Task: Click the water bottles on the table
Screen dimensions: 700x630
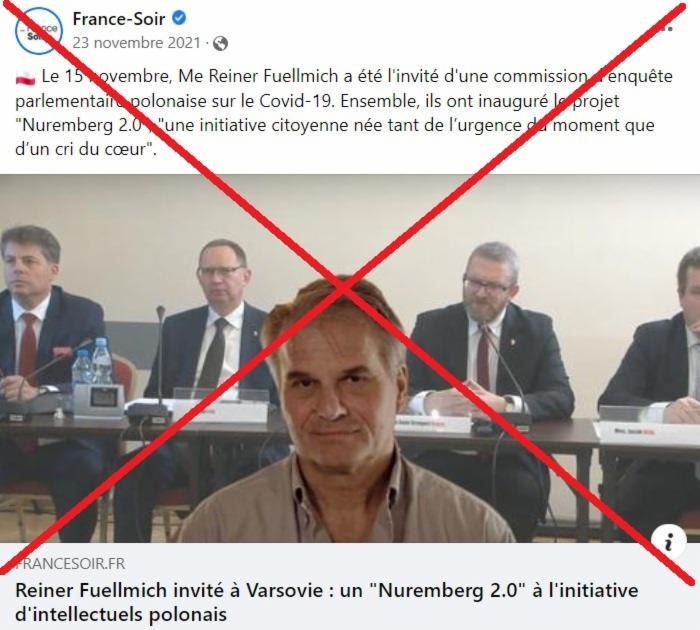Action: pos(92,362)
